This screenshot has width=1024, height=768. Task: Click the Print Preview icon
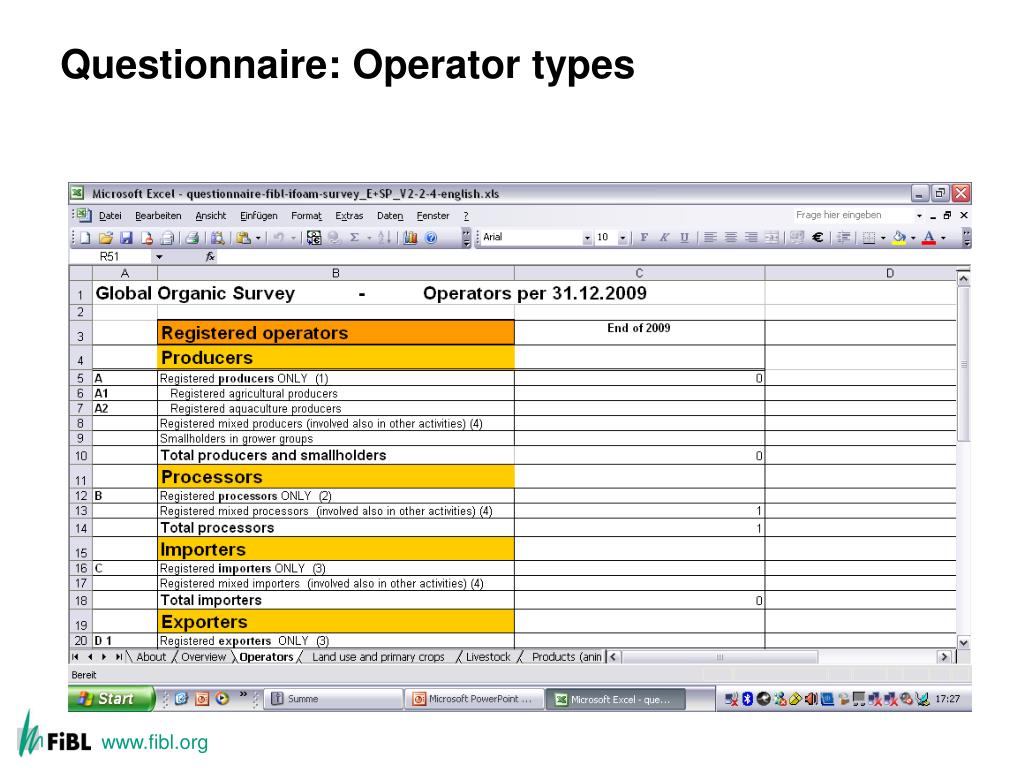192,238
